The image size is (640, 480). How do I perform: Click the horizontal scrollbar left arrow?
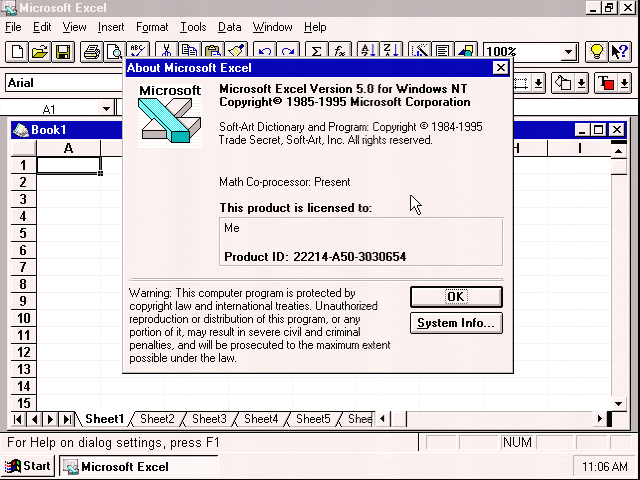[x=382, y=419]
